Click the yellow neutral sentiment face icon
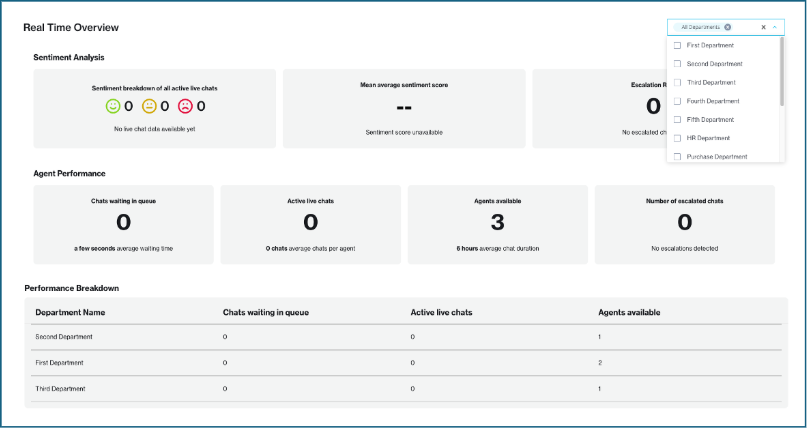The height and width of the screenshot is (431, 809). [x=149, y=106]
